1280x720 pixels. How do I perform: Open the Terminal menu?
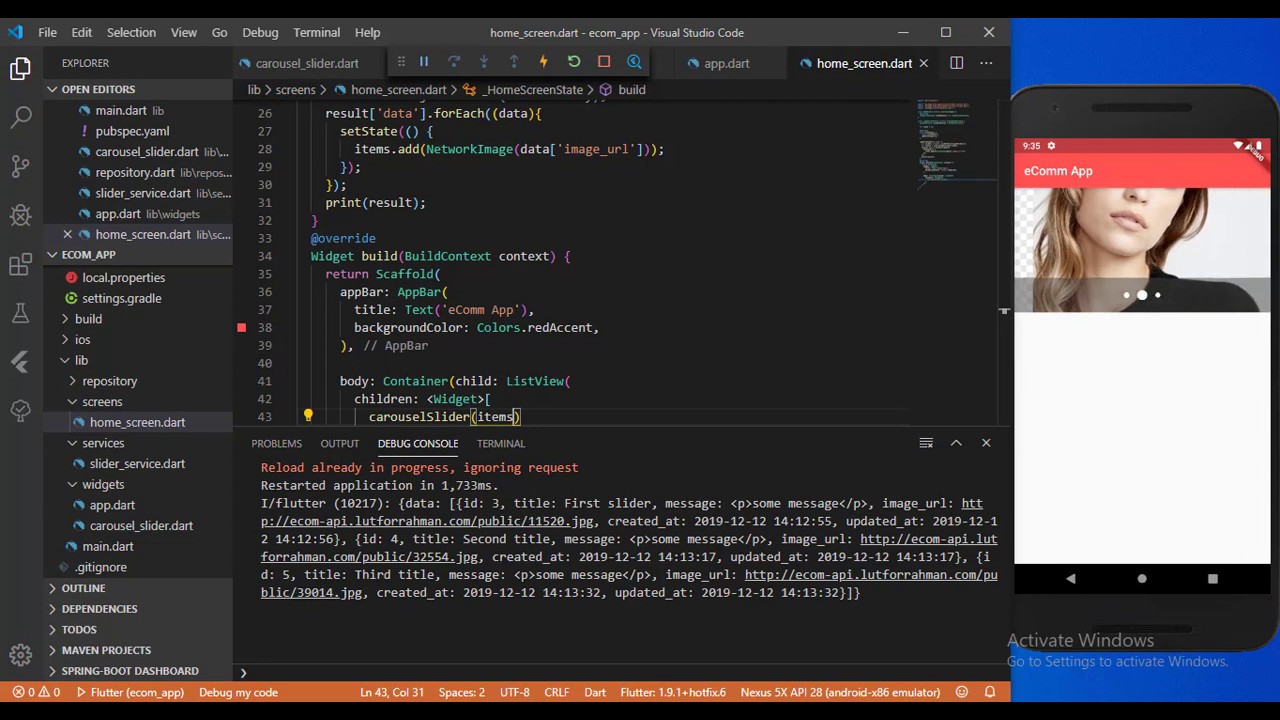(x=316, y=32)
